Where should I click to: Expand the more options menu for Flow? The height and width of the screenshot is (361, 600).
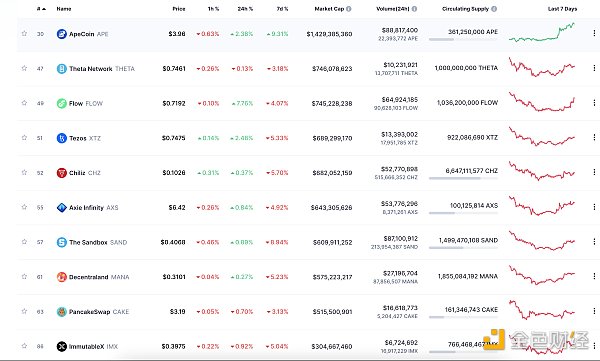coord(594,103)
